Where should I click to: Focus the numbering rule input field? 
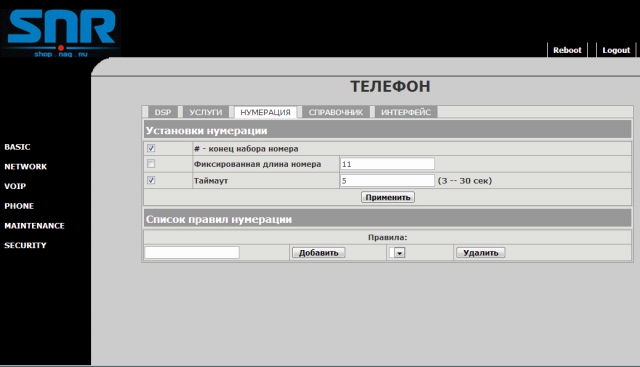click(x=192, y=253)
